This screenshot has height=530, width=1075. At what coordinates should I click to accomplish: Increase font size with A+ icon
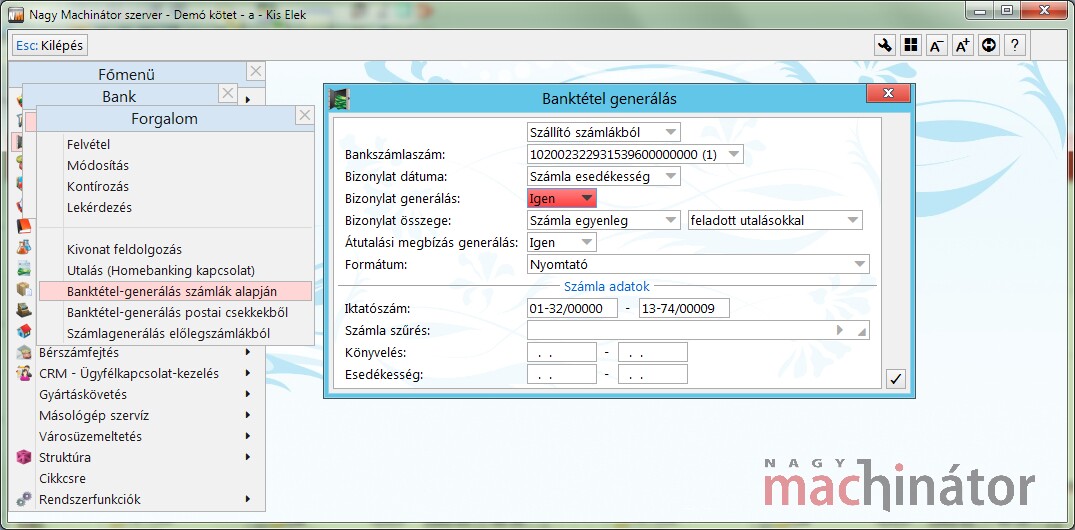point(963,45)
